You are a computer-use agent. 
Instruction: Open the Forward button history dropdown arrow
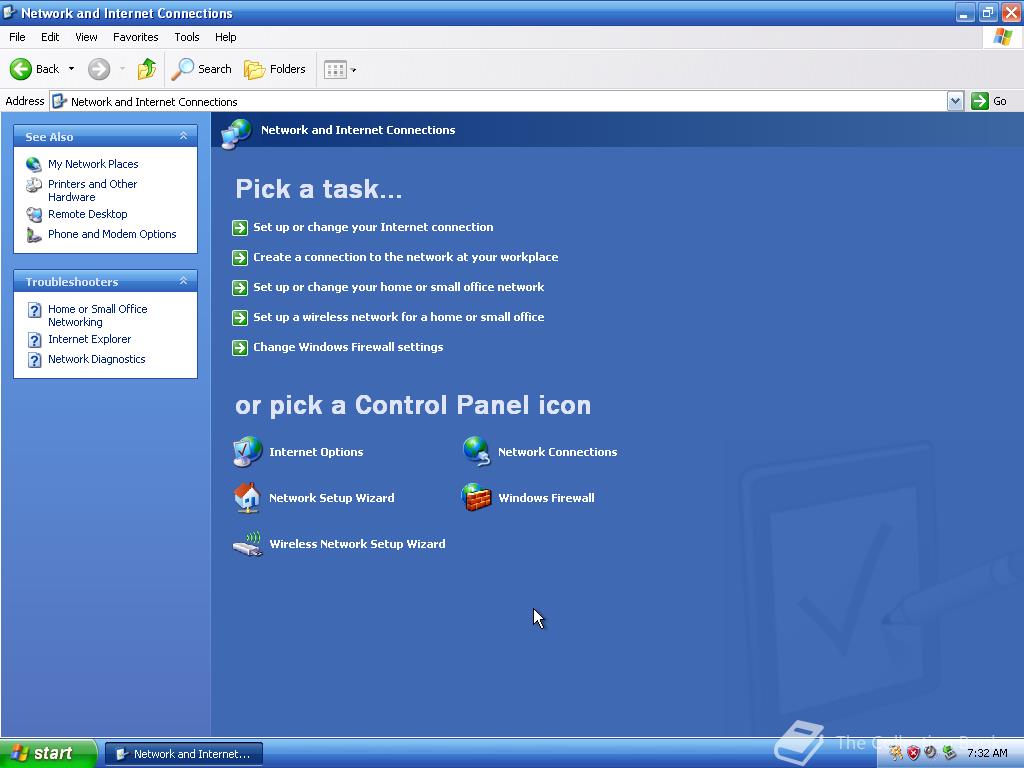point(122,69)
